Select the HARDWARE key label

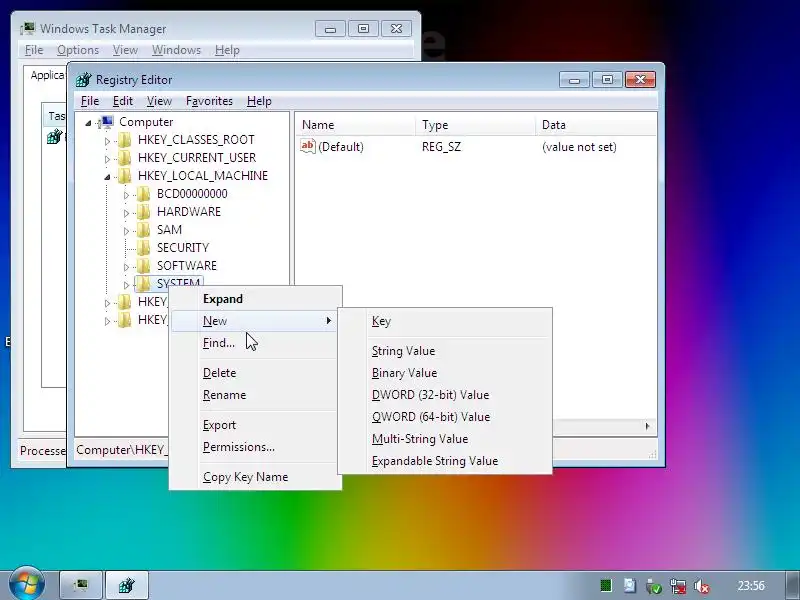(x=189, y=212)
